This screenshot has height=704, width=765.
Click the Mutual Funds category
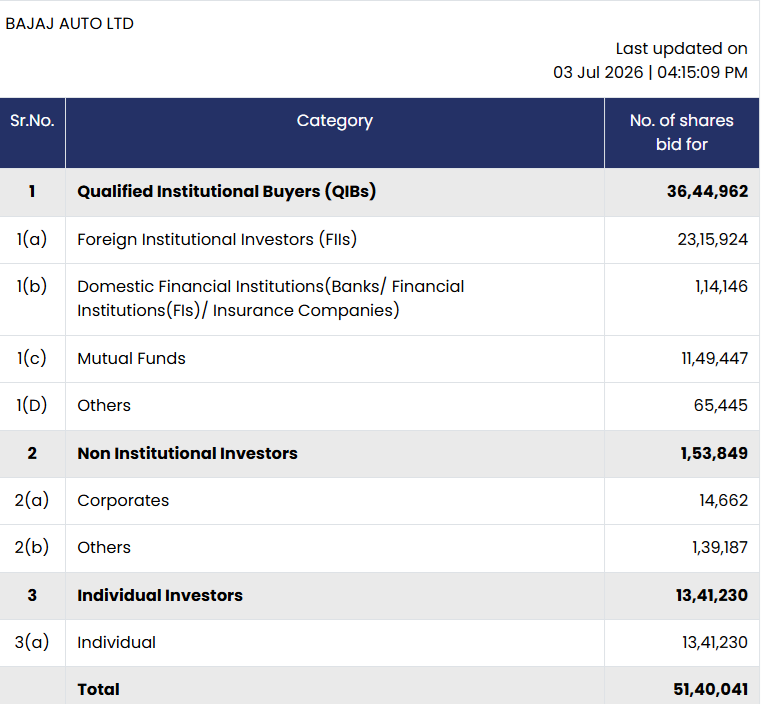click(x=131, y=359)
